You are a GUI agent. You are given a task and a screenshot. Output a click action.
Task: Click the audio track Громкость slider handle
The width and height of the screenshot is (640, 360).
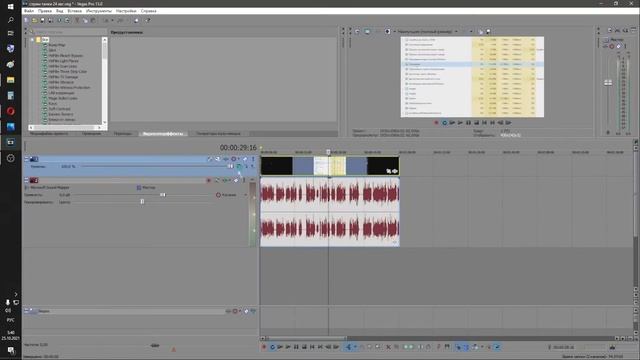click(x=163, y=195)
